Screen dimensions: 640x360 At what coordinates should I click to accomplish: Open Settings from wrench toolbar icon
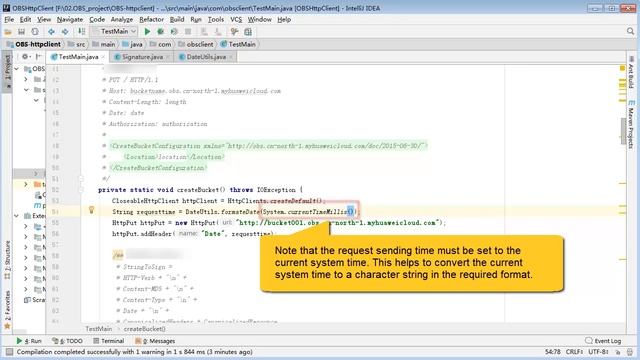tap(234, 31)
